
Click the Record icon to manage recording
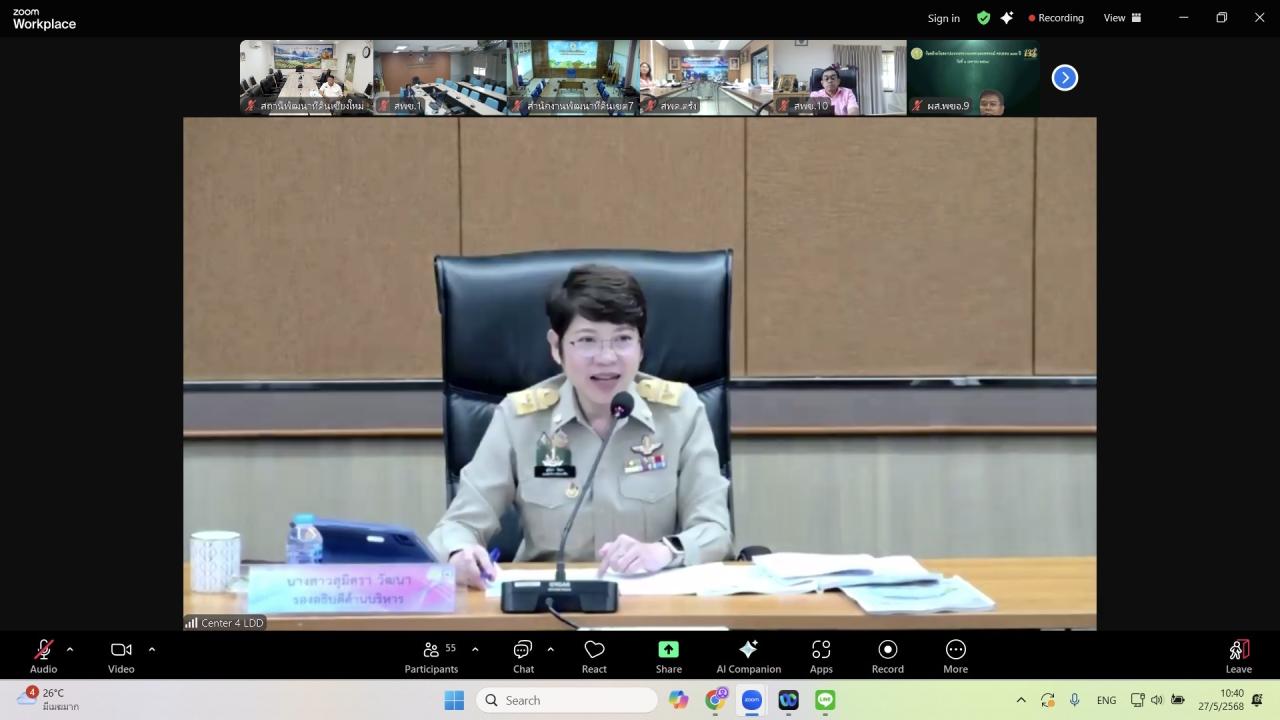coord(887,650)
